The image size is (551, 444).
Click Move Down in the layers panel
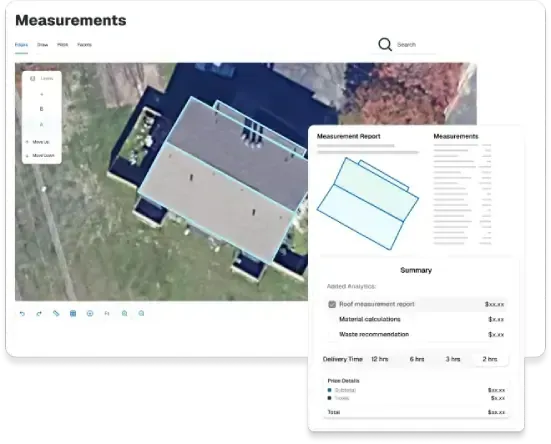[40, 155]
